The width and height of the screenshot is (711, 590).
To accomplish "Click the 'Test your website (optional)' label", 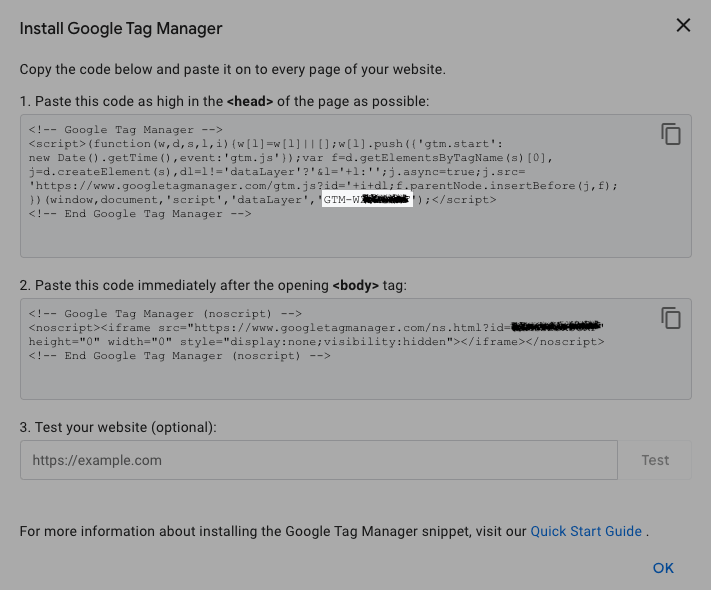I will click(118, 427).
